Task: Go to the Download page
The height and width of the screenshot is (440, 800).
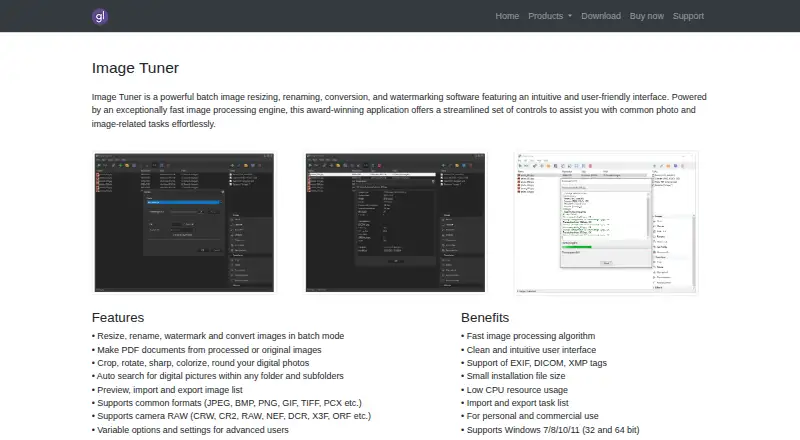Action: point(601,16)
